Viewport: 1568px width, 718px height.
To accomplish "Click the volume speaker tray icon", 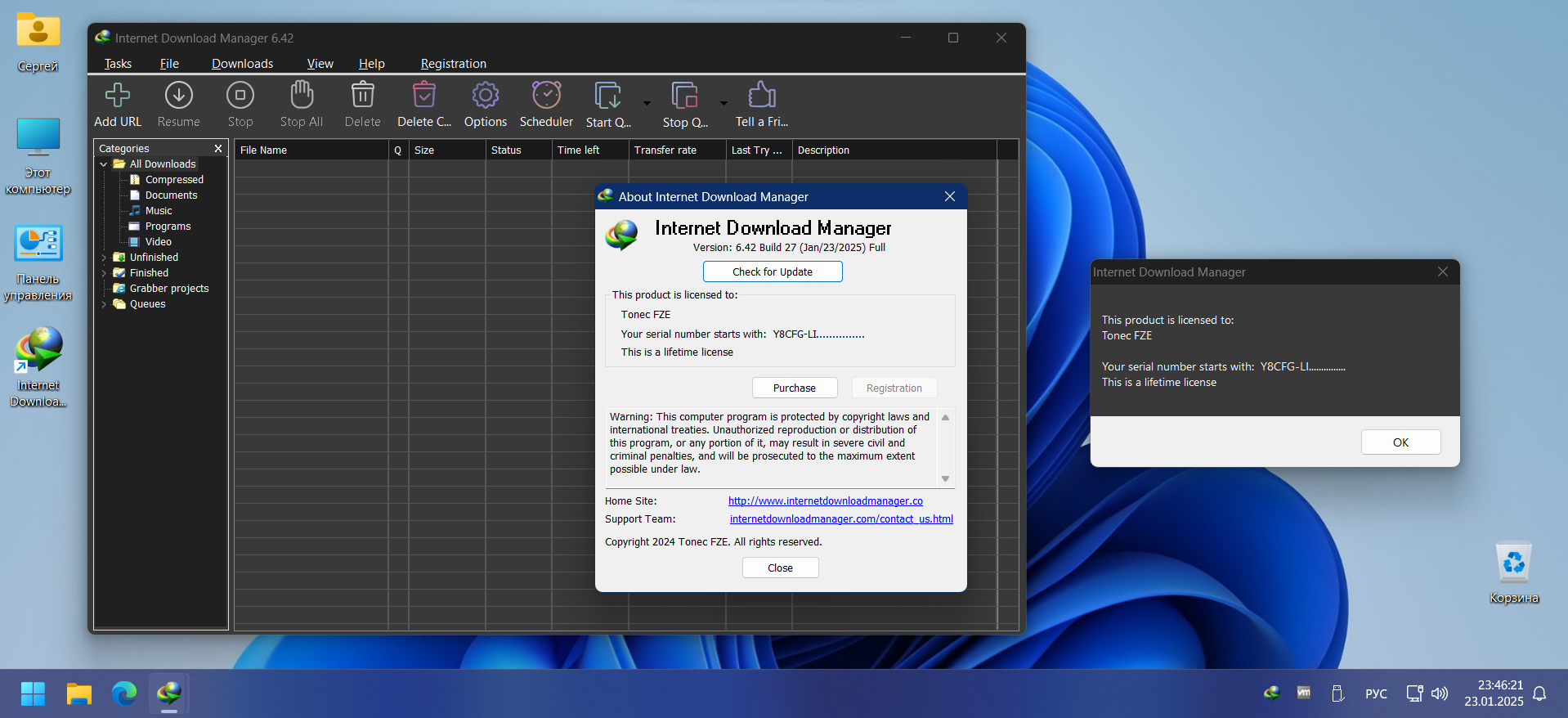I will (x=1440, y=693).
